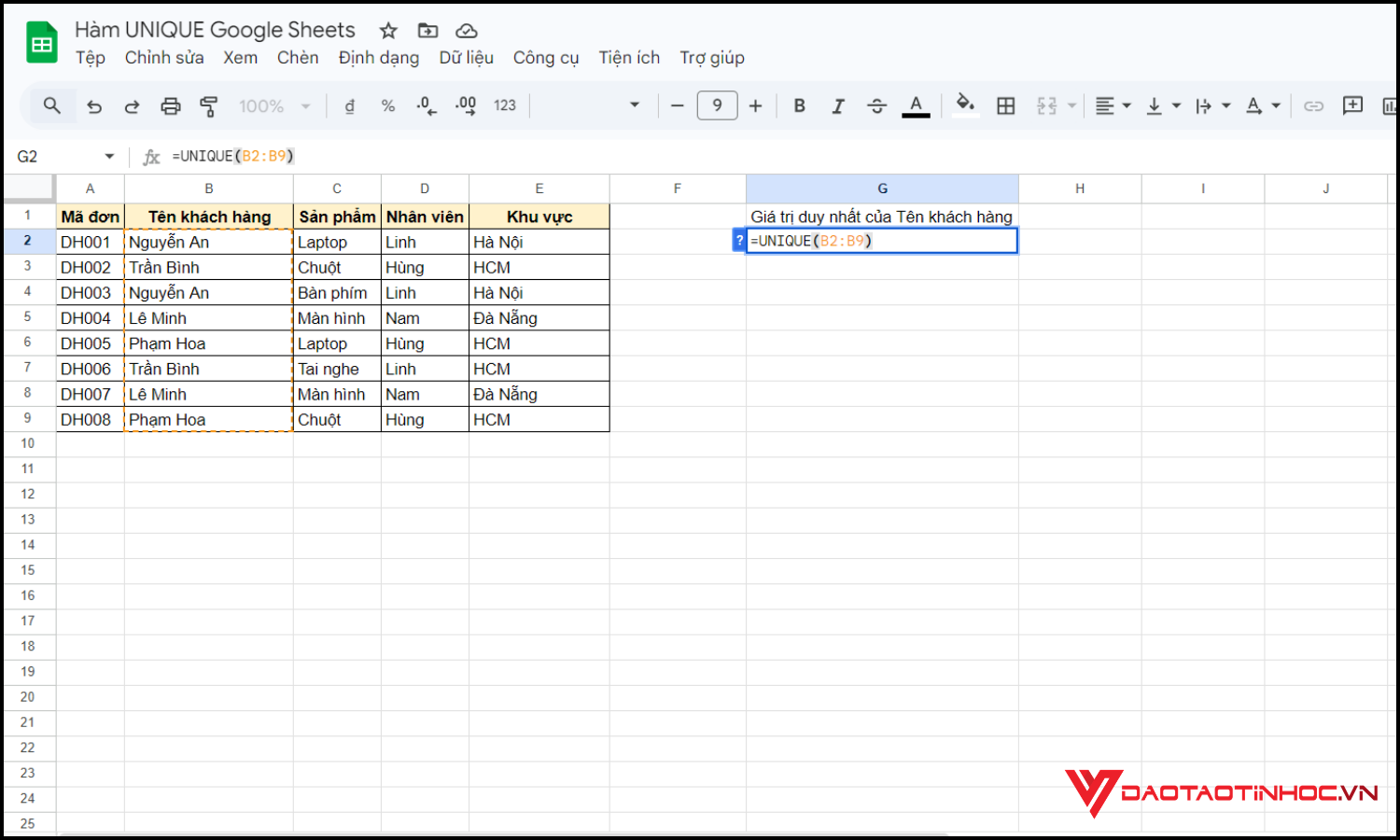Insert a link in the cell
1400x840 pixels.
[1313, 105]
